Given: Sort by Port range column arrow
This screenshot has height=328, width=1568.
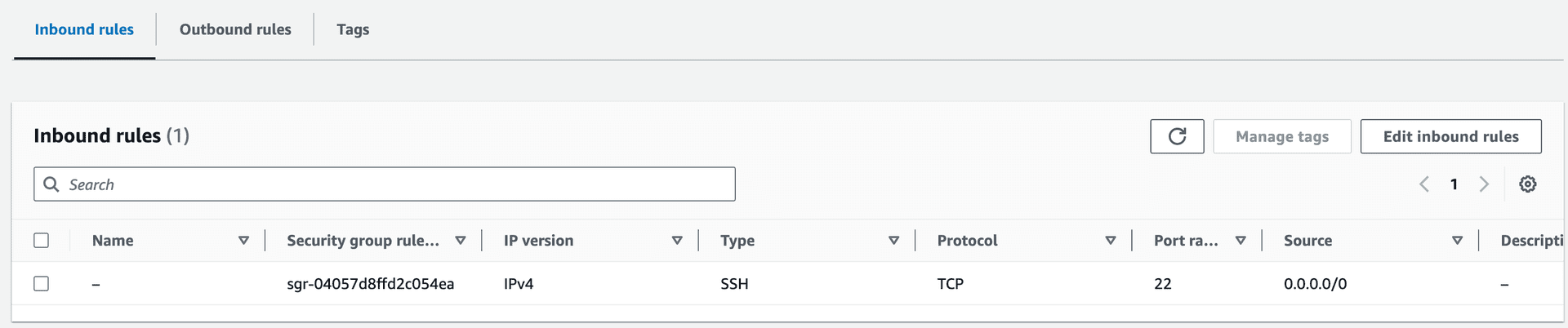Looking at the screenshot, I should 1241,241.
